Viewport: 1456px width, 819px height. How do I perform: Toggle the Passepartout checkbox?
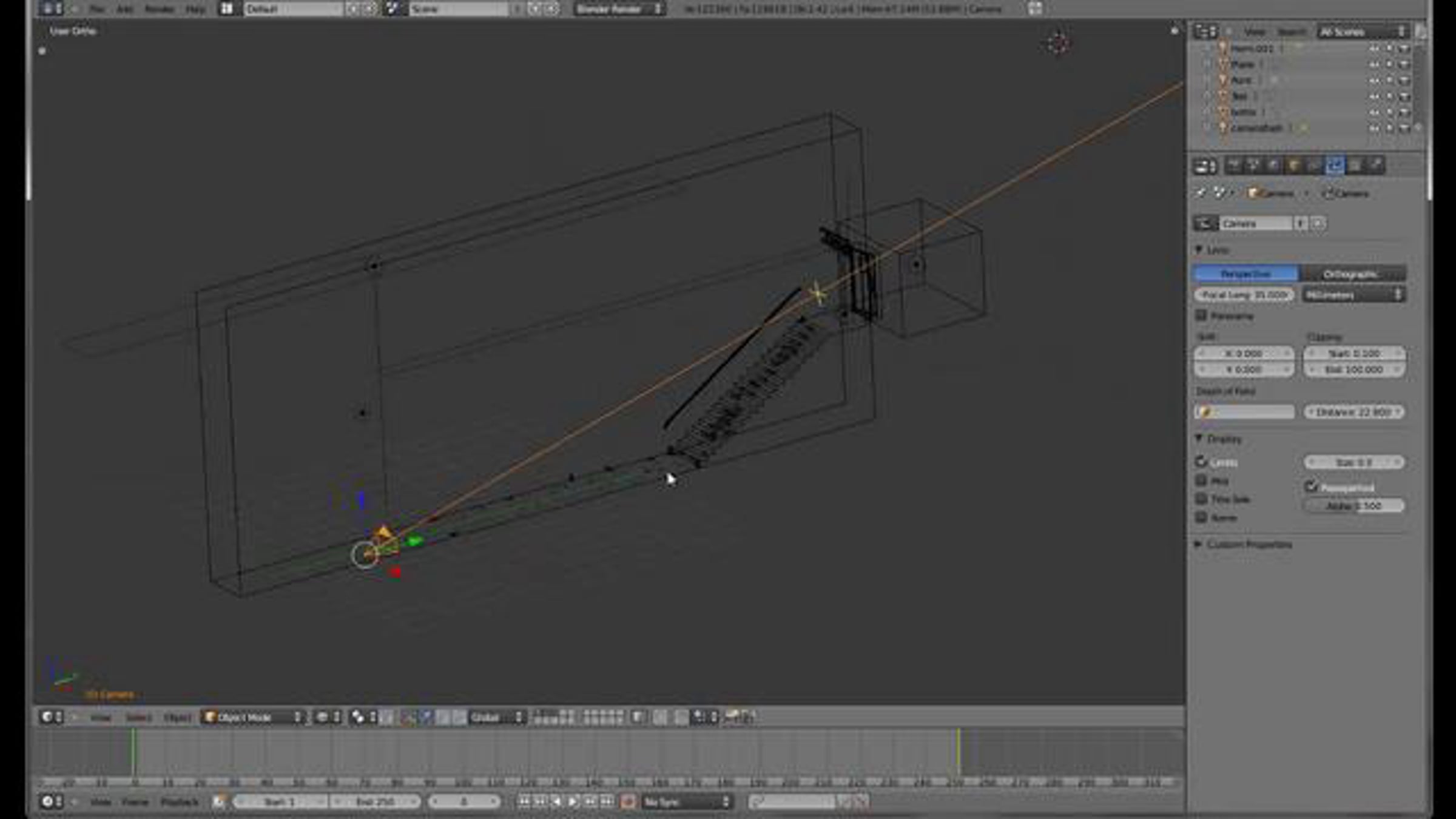[x=1310, y=487]
